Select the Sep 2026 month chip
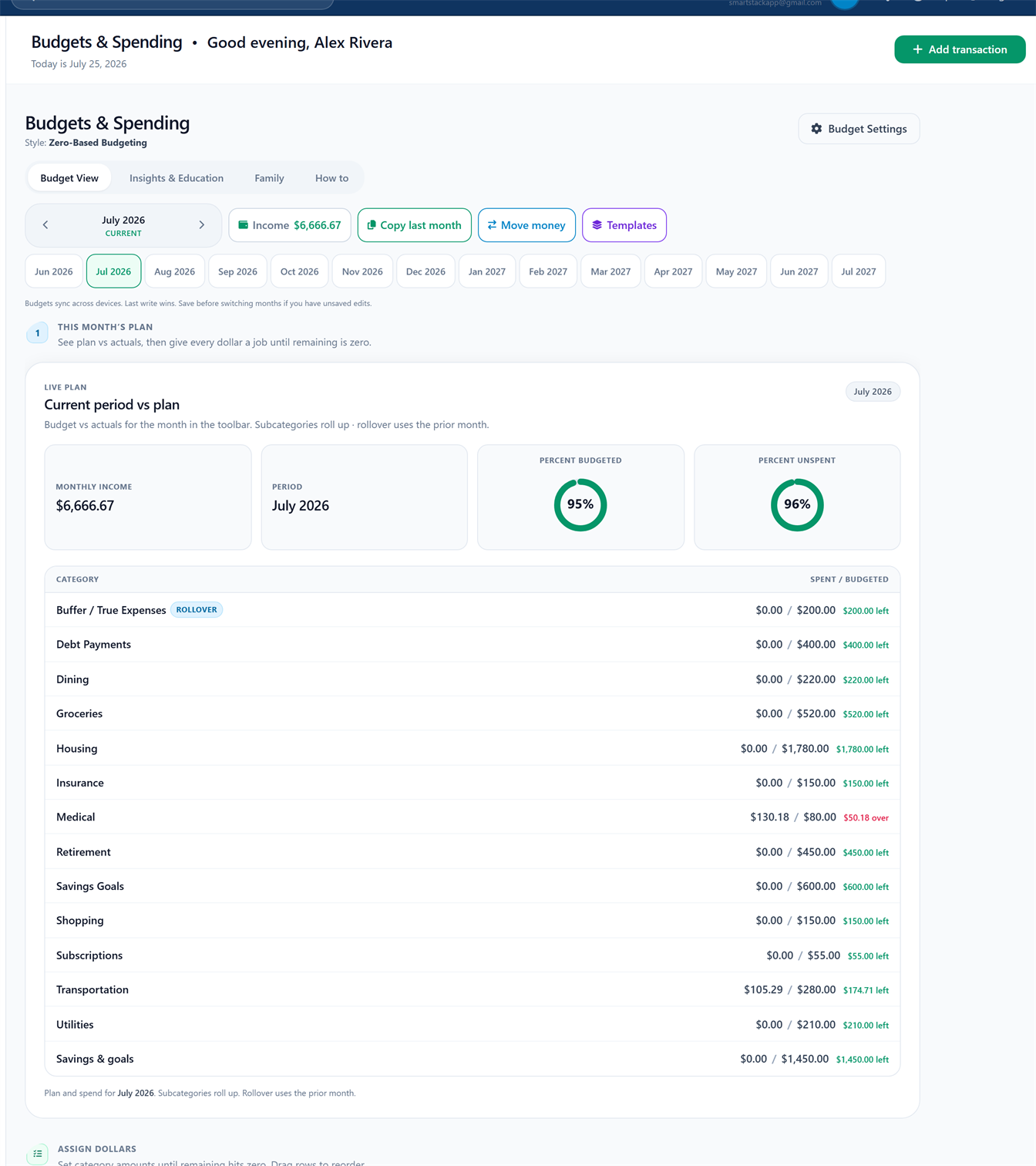 coord(237,271)
